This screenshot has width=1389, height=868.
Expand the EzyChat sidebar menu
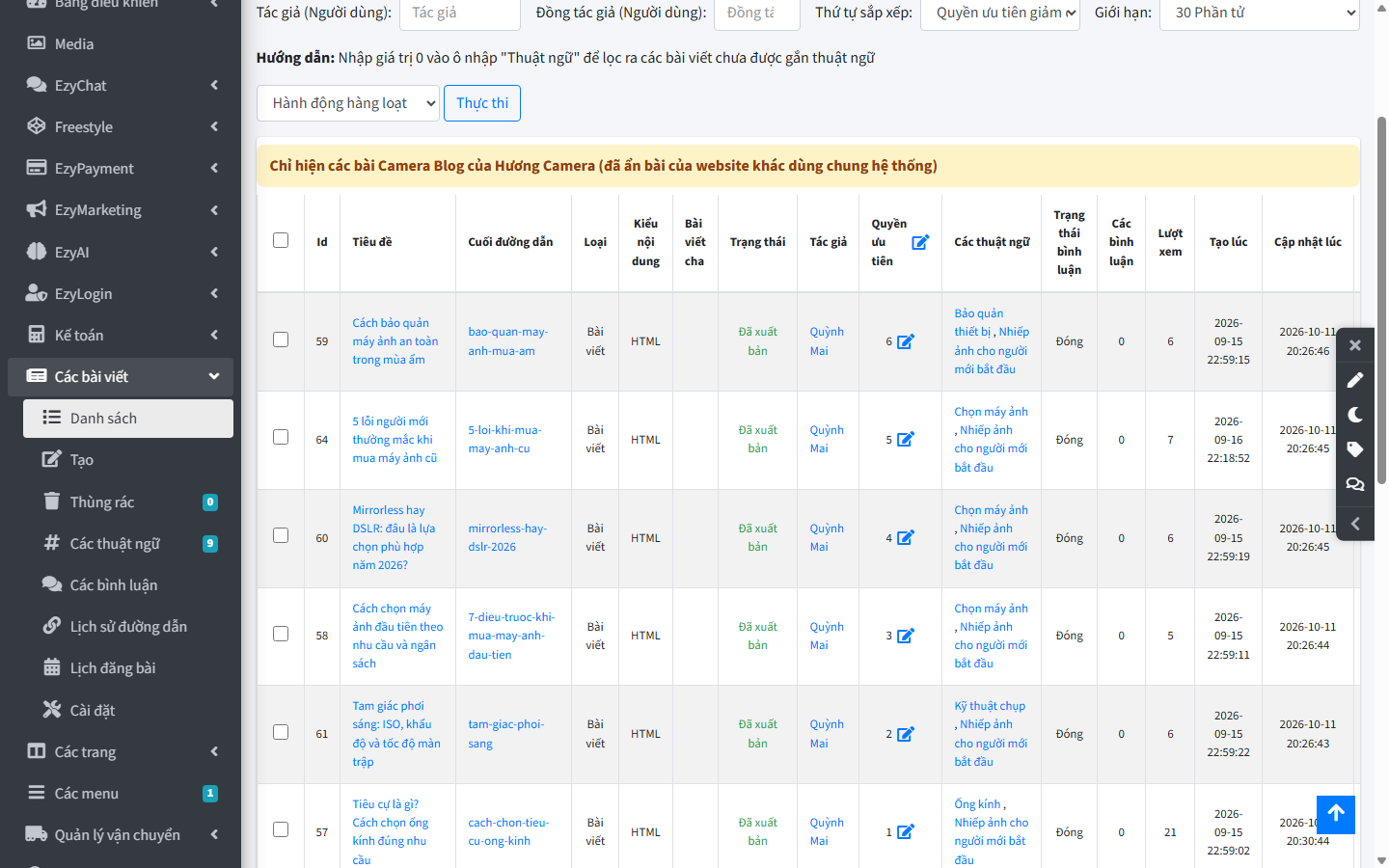(121, 85)
